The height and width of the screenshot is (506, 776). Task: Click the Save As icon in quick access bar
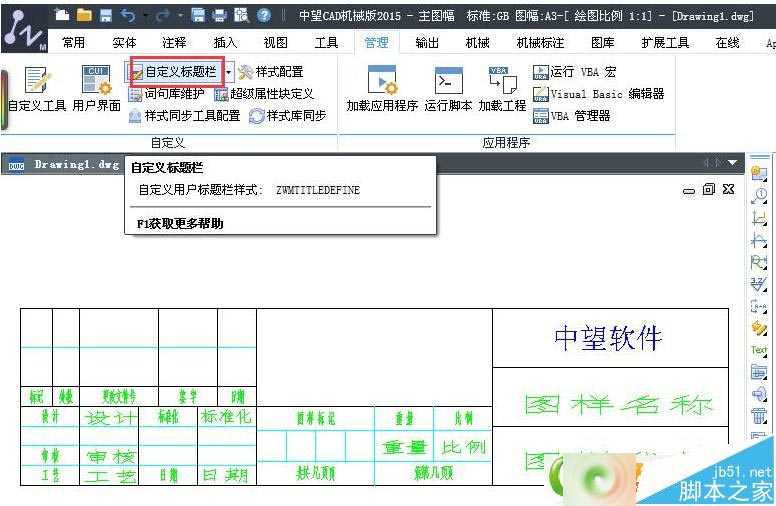198,15
